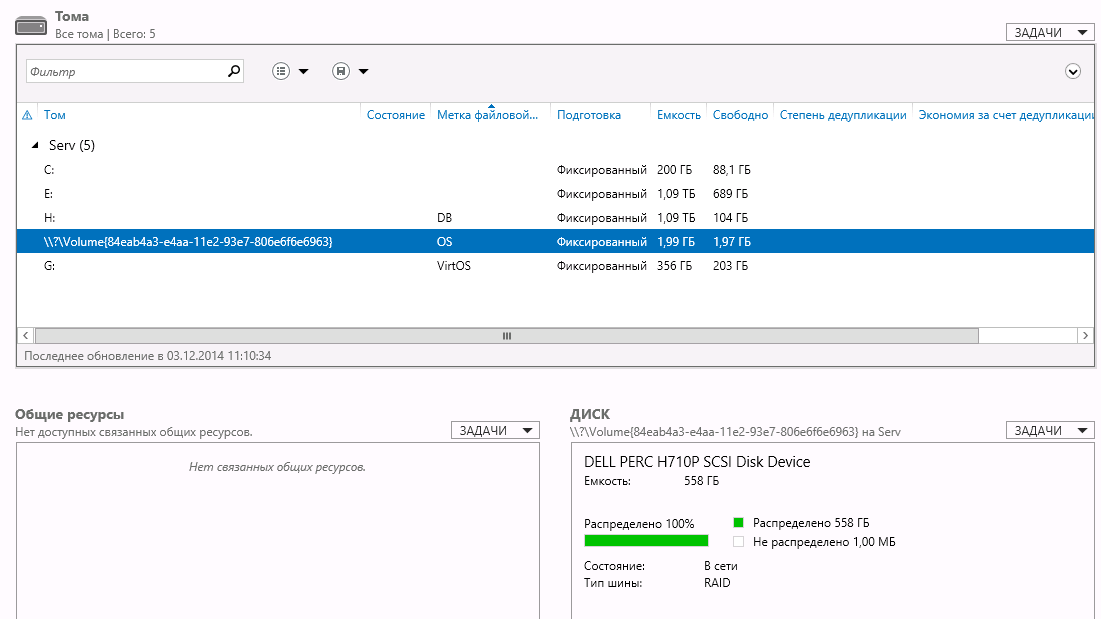Click the search magnifier icon in the filter box
Image resolution: width=1101 pixels, height=619 pixels.
(x=234, y=71)
